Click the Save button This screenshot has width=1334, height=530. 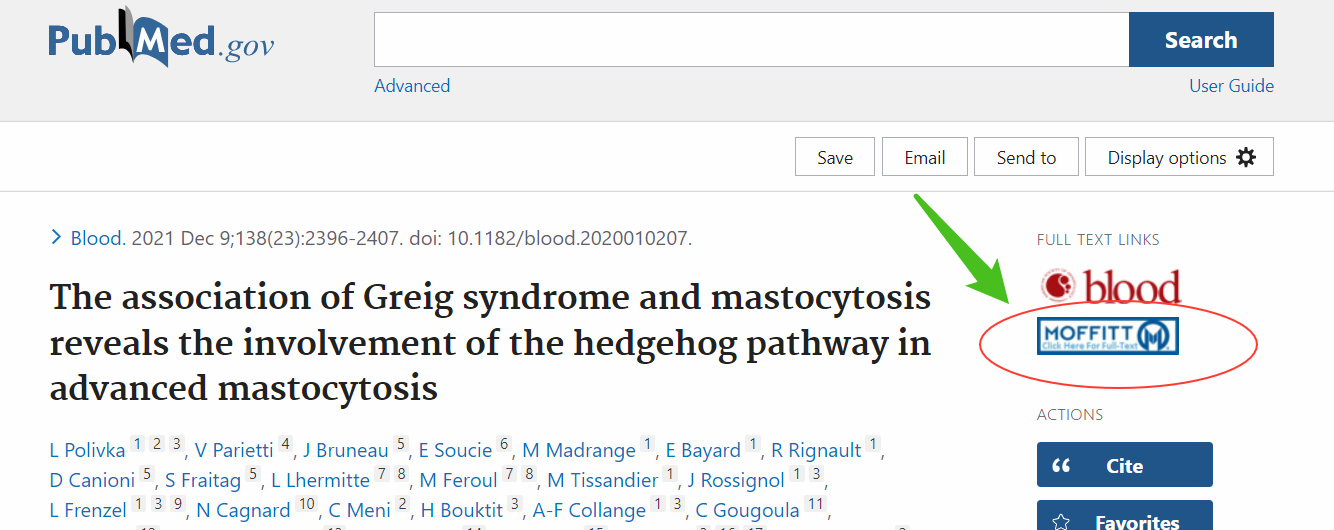(834, 157)
